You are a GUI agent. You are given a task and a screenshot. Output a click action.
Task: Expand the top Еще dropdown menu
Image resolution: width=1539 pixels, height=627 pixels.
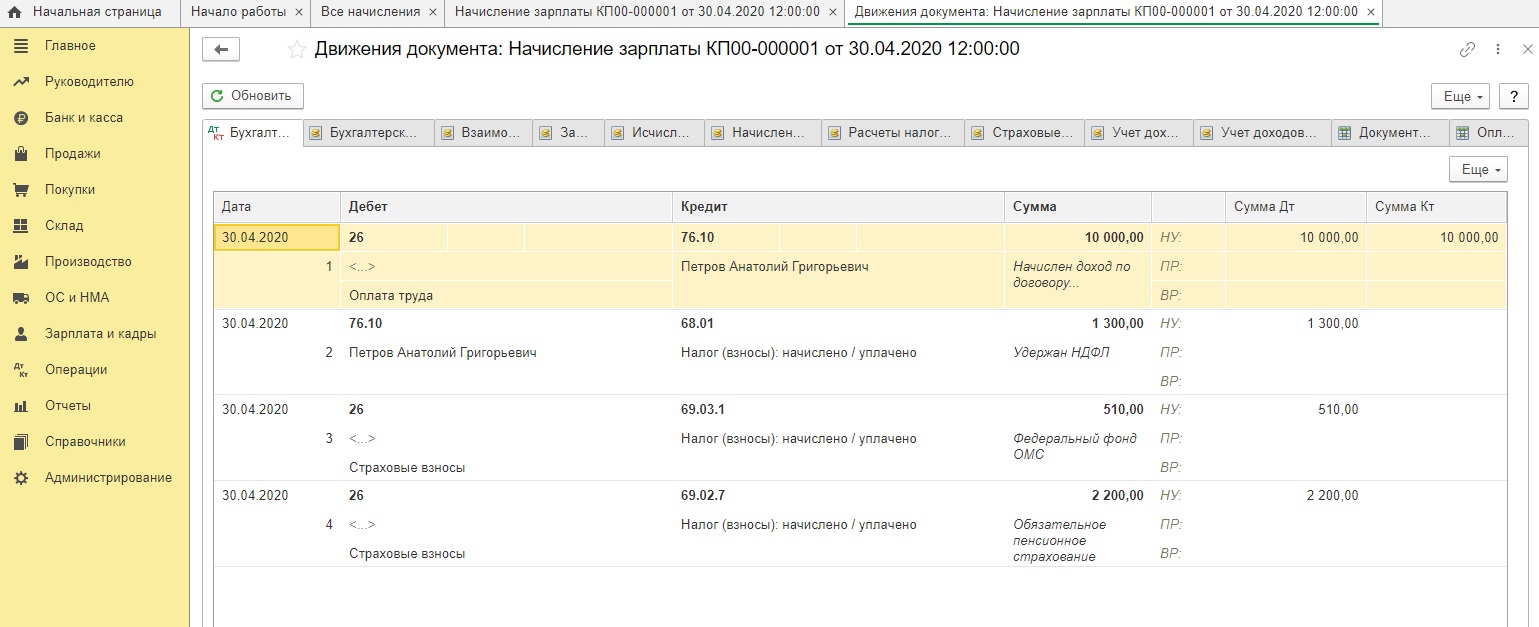click(1461, 96)
